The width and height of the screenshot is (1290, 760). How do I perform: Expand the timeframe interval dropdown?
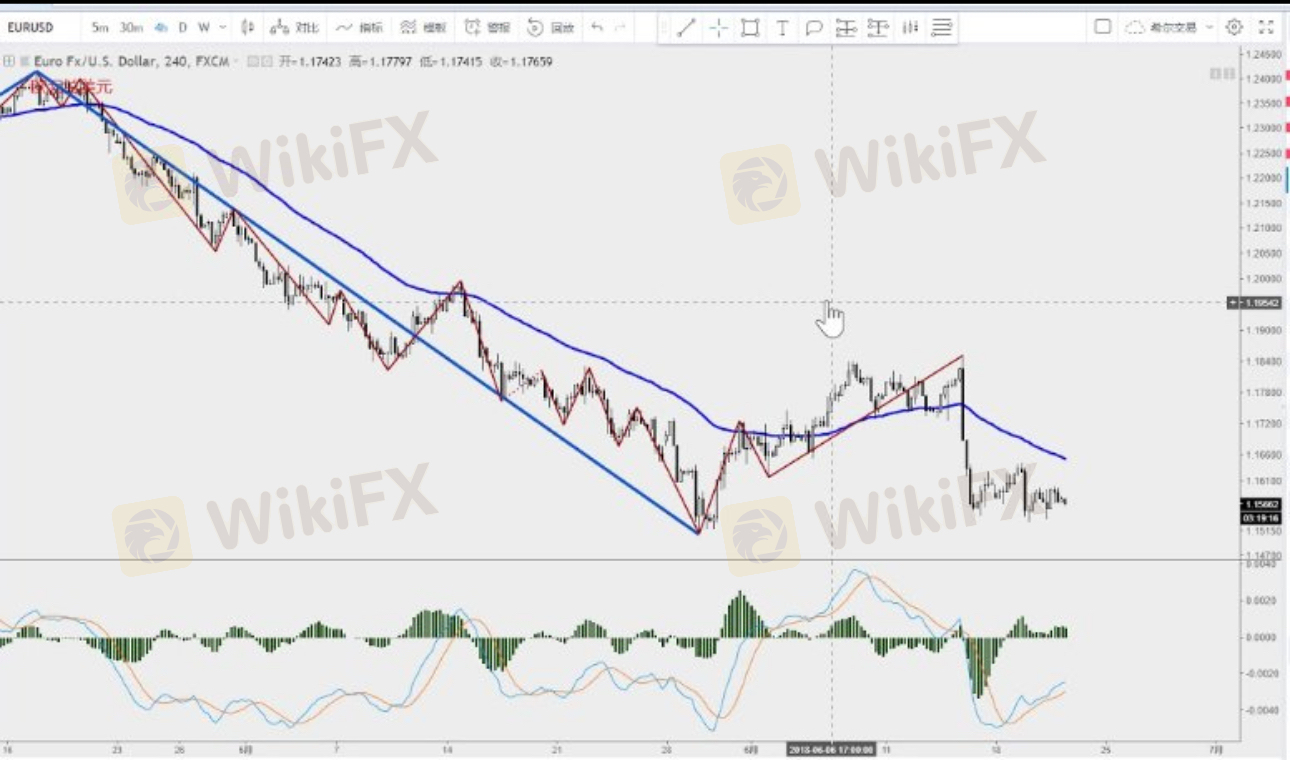[x=222, y=27]
